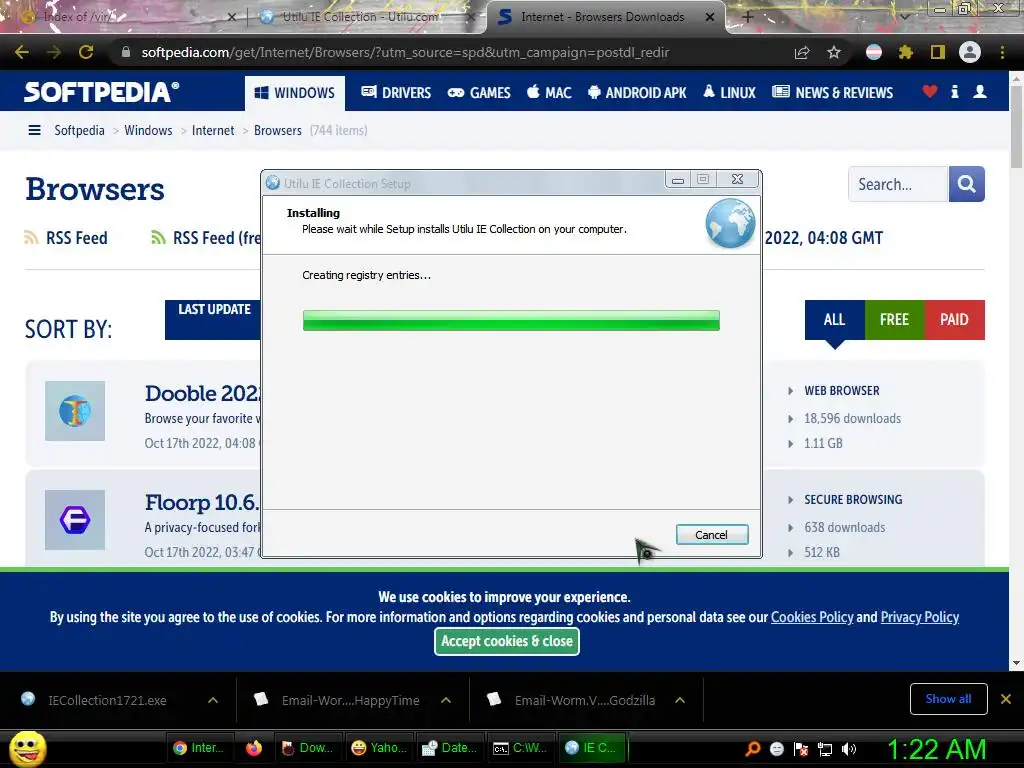
Task: Click Show all downloads
Action: coord(948,699)
